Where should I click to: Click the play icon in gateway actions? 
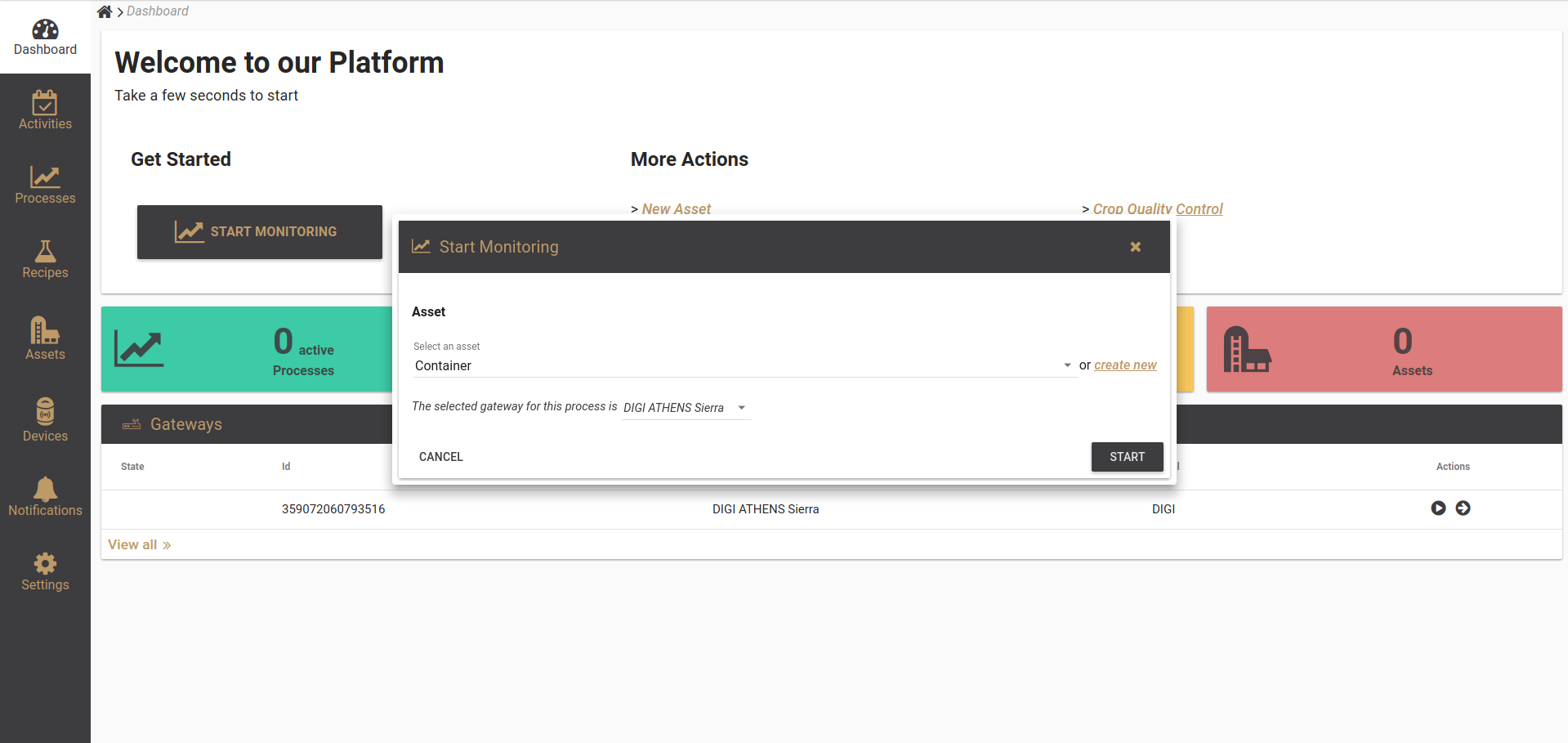pos(1438,508)
